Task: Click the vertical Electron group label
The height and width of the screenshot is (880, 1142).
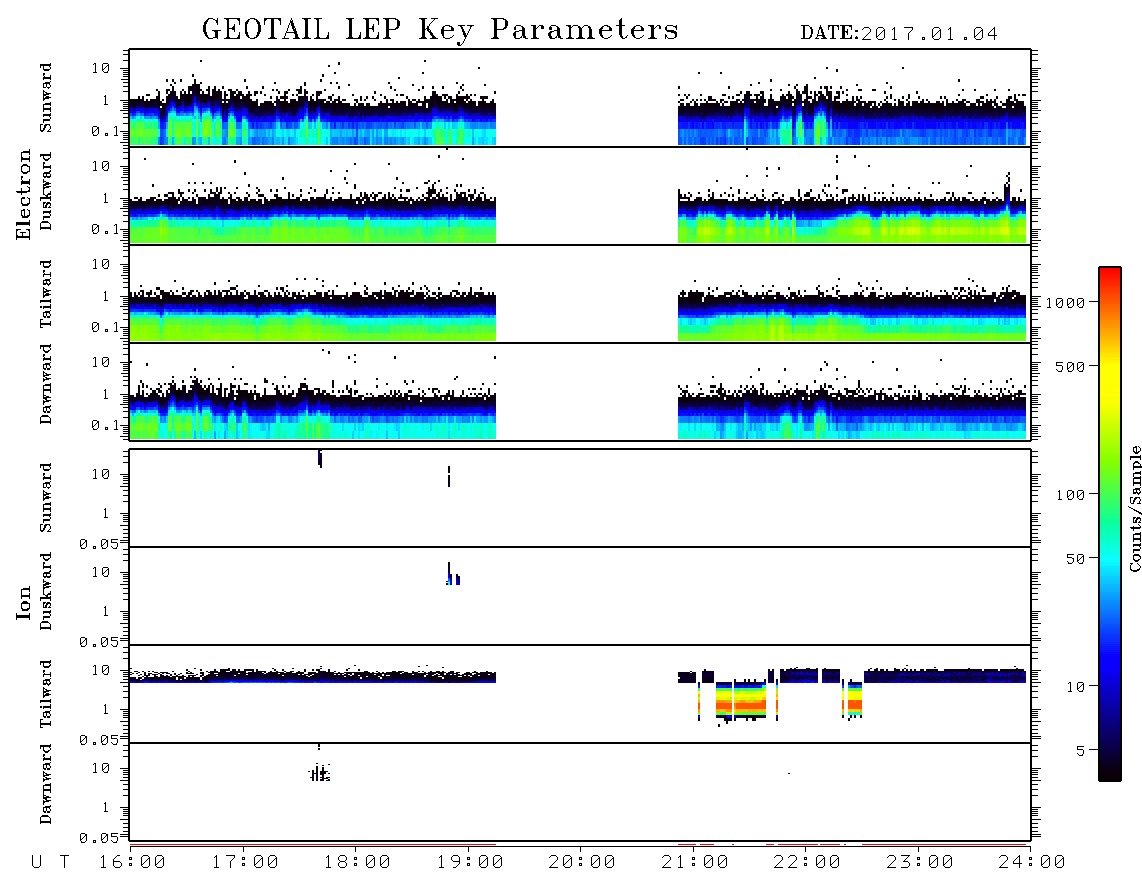Action: click(x=23, y=194)
